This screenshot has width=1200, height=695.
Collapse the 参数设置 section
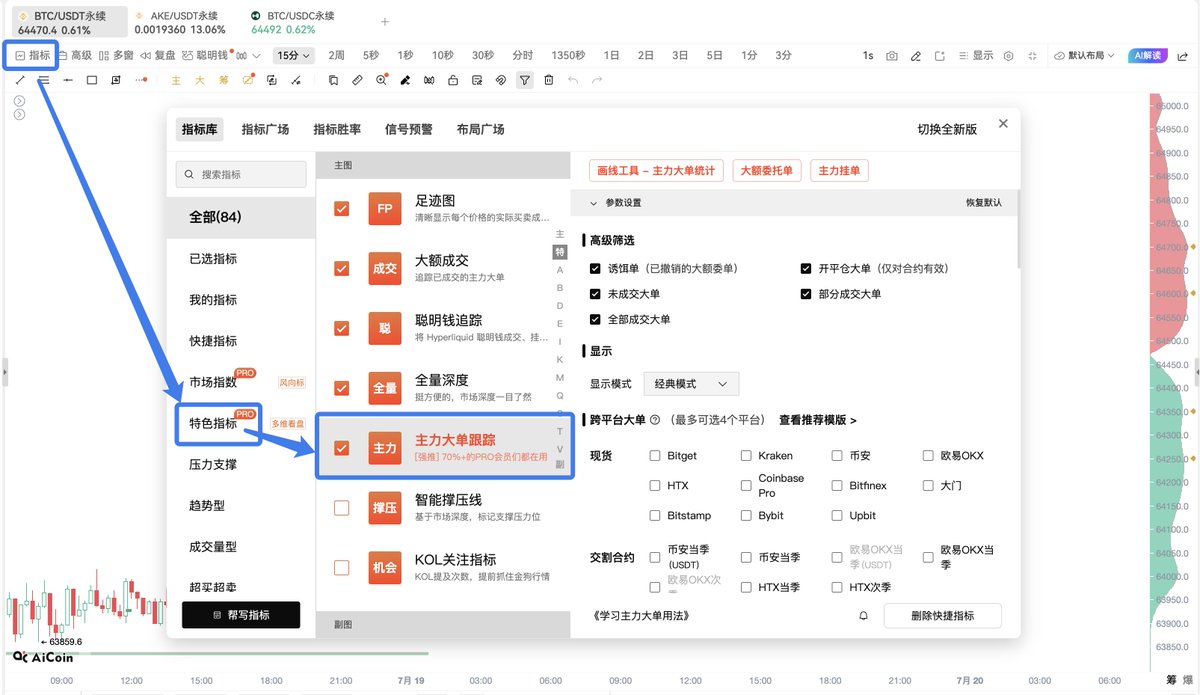593,203
